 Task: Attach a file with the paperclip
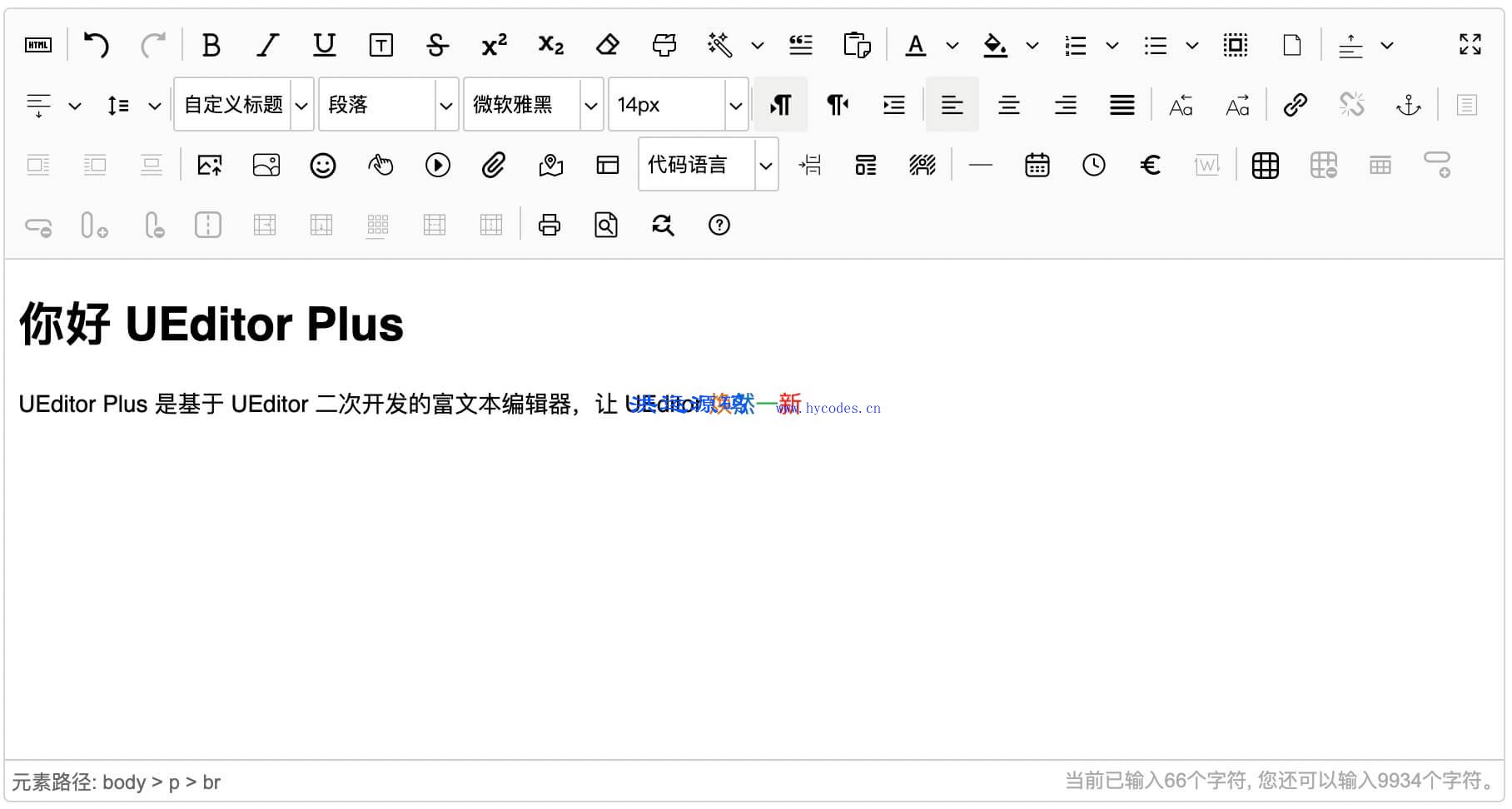(494, 165)
